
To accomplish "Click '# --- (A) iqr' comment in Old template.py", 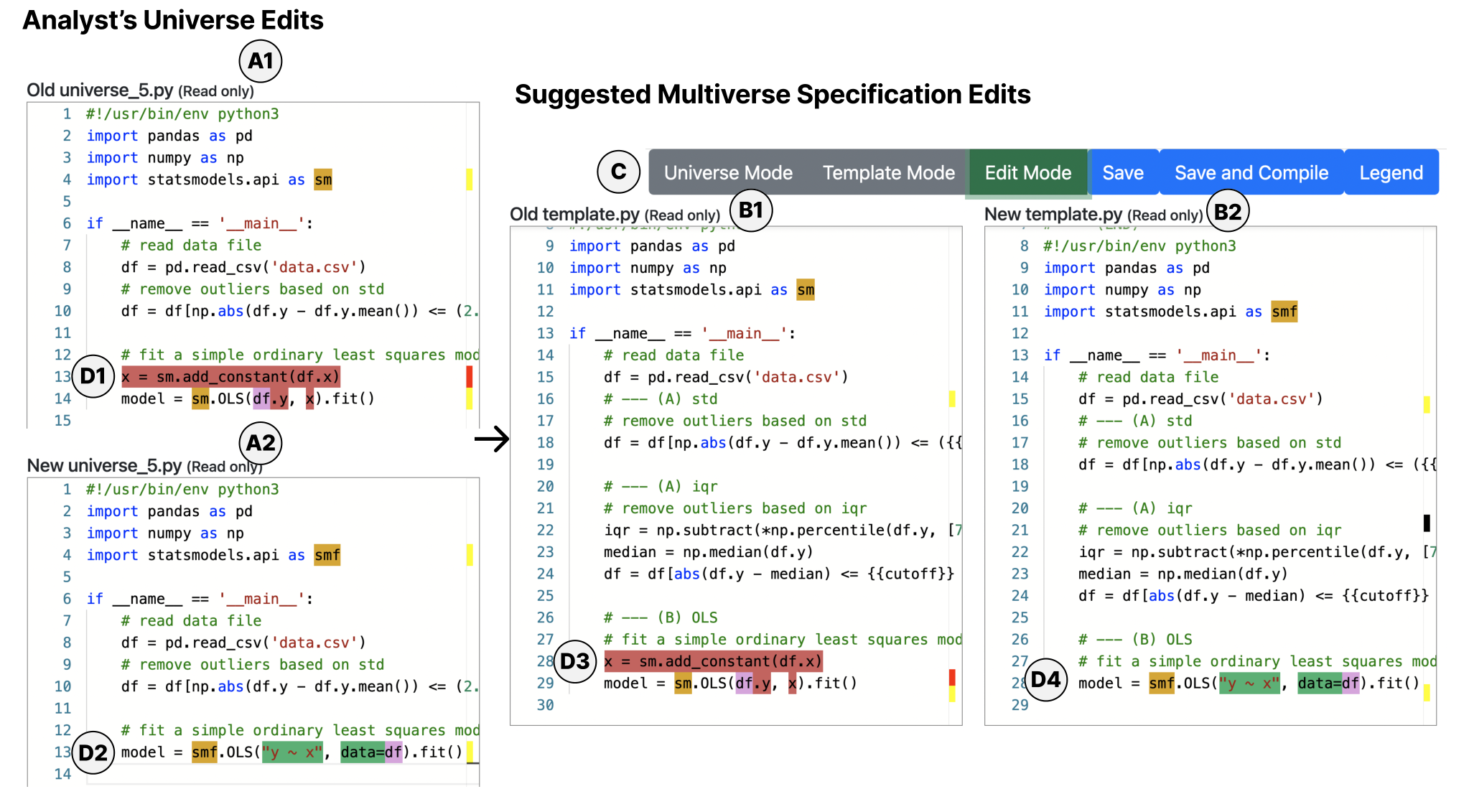I will [x=661, y=487].
